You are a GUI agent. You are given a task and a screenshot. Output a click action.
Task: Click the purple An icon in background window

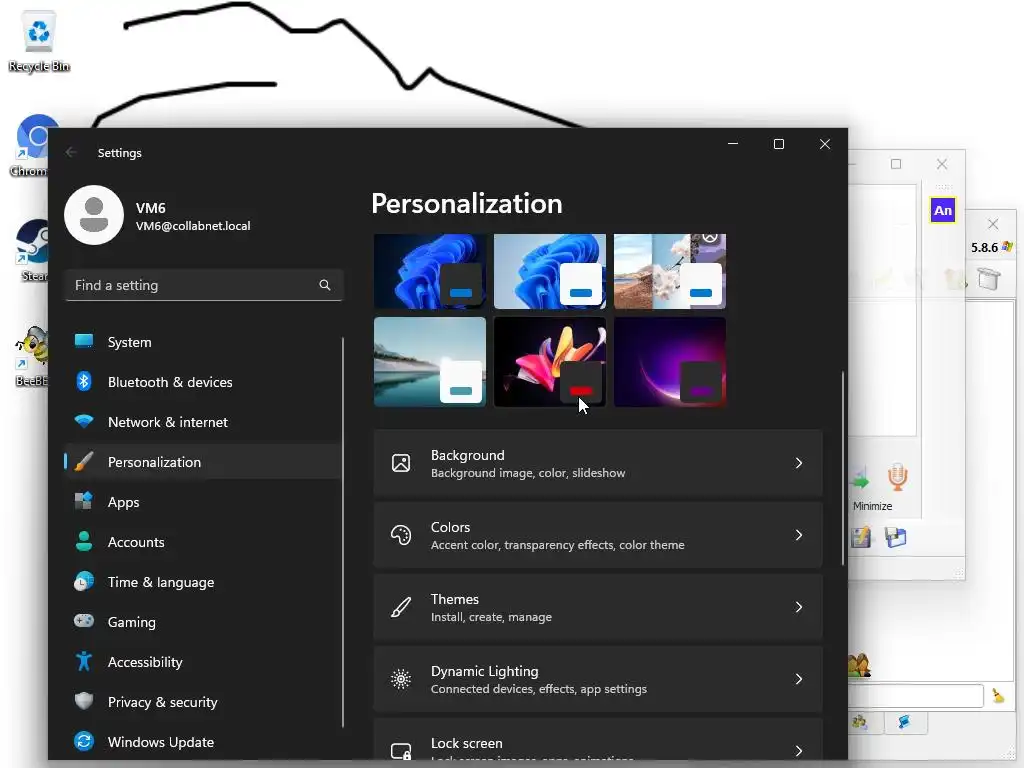click(x=942, y=210)
